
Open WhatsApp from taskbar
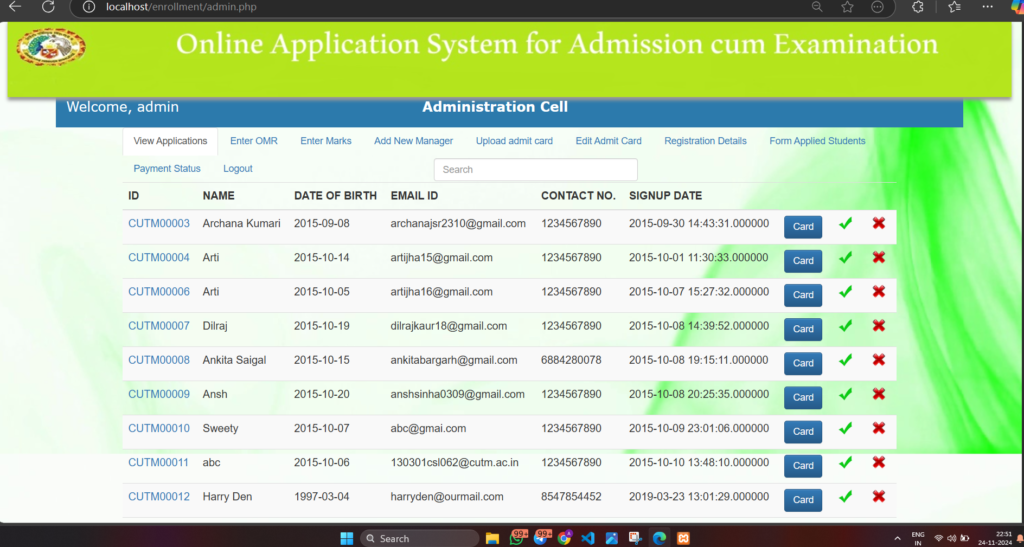[517, 538]
